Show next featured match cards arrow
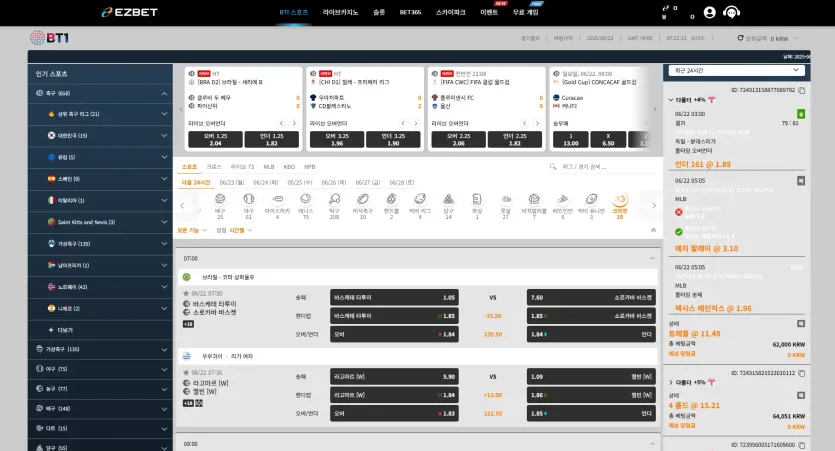The image size is (835, 451). coord(654,109)
